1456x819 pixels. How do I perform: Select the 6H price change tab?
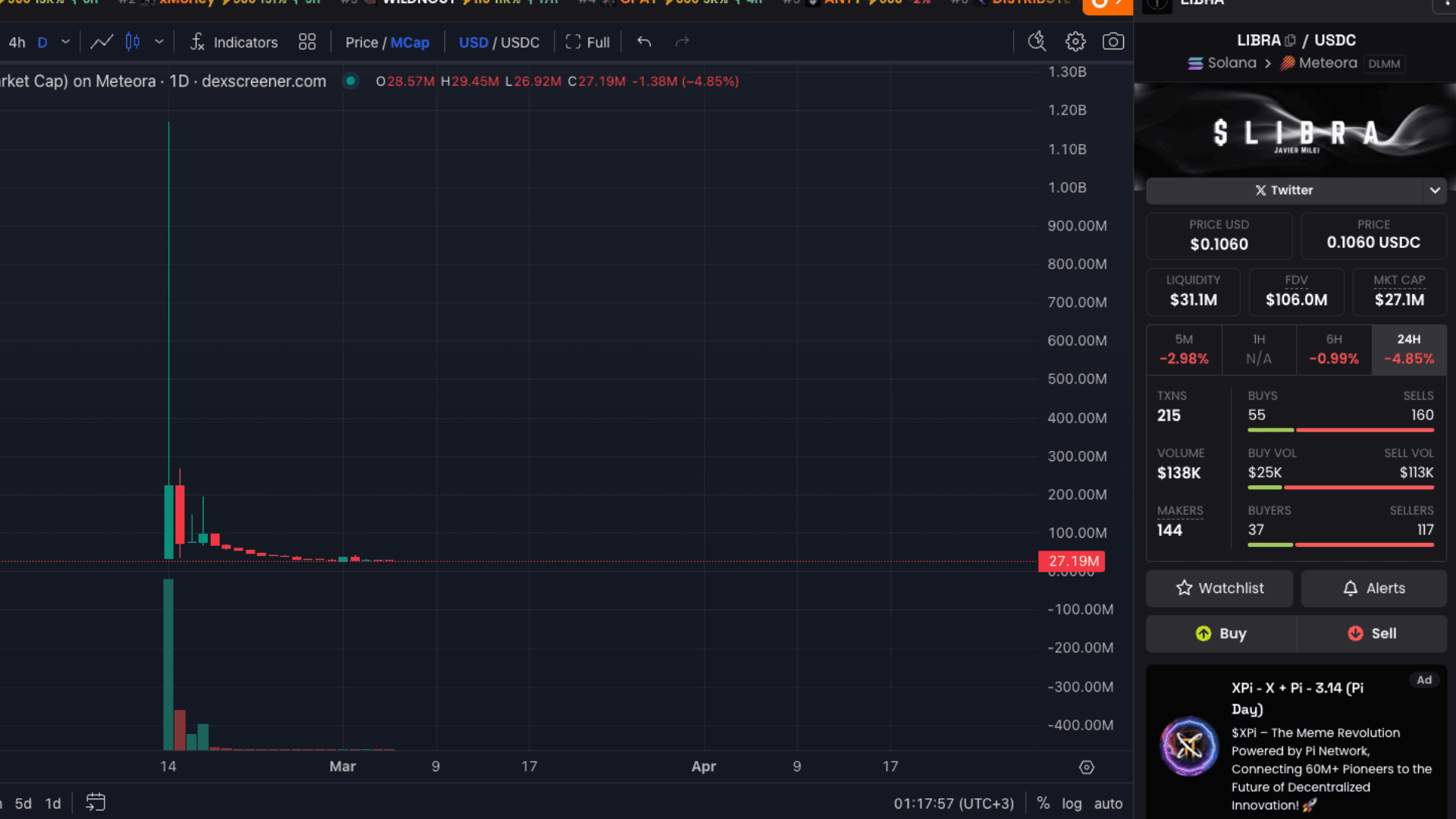1334,350
